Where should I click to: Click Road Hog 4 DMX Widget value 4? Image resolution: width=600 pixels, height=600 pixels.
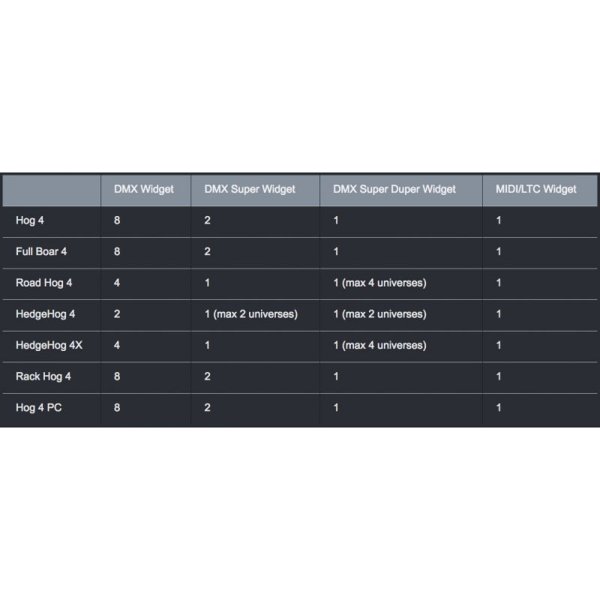pos(117,283)
